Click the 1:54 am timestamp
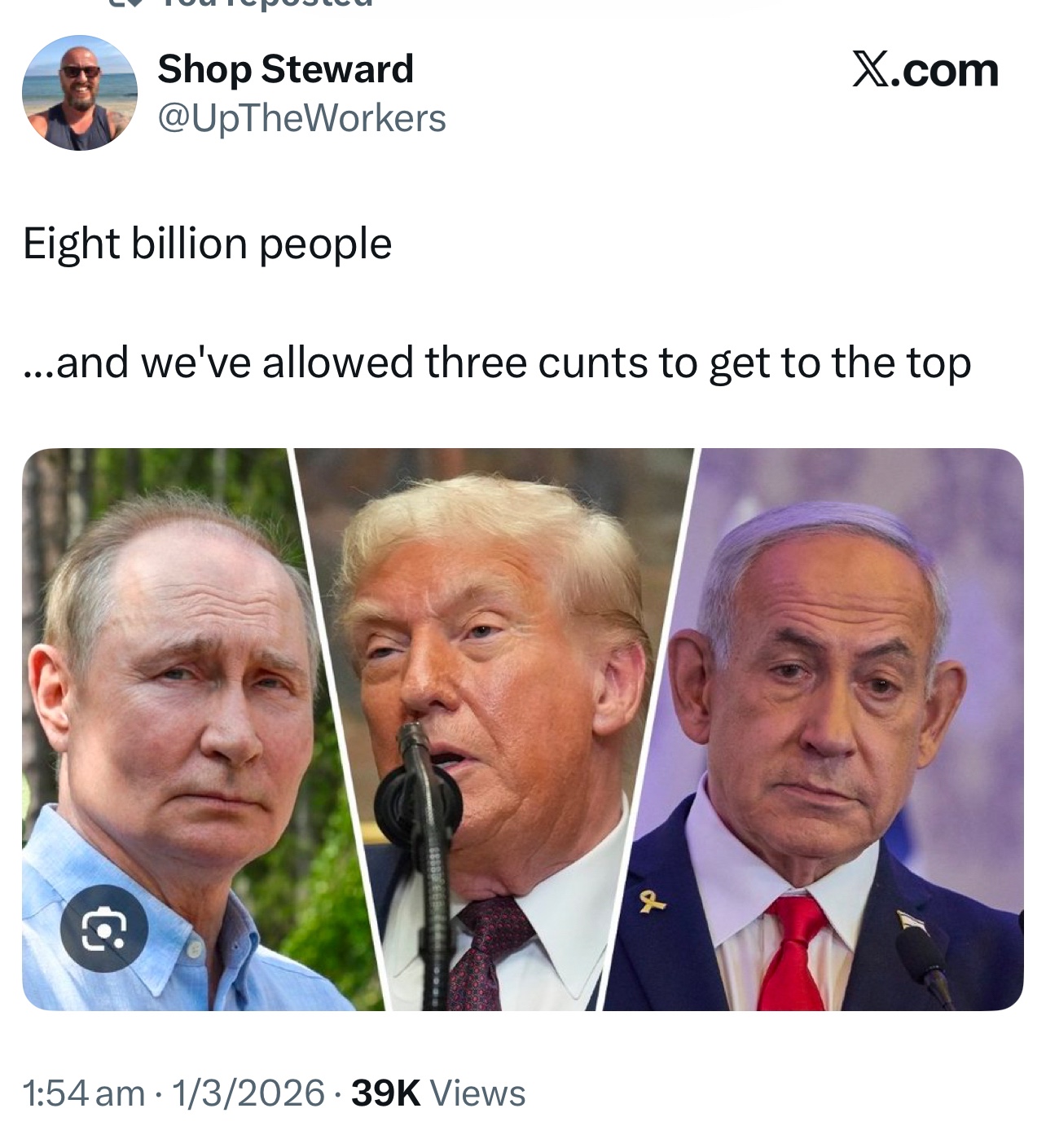This screenshot has height=1148, width=1046. click(x=84, y=1093)
